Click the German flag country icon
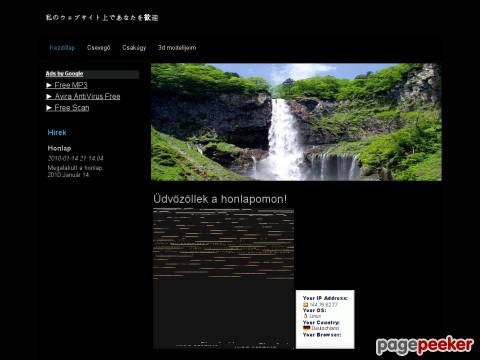480x360 pixels. point(306,328)
